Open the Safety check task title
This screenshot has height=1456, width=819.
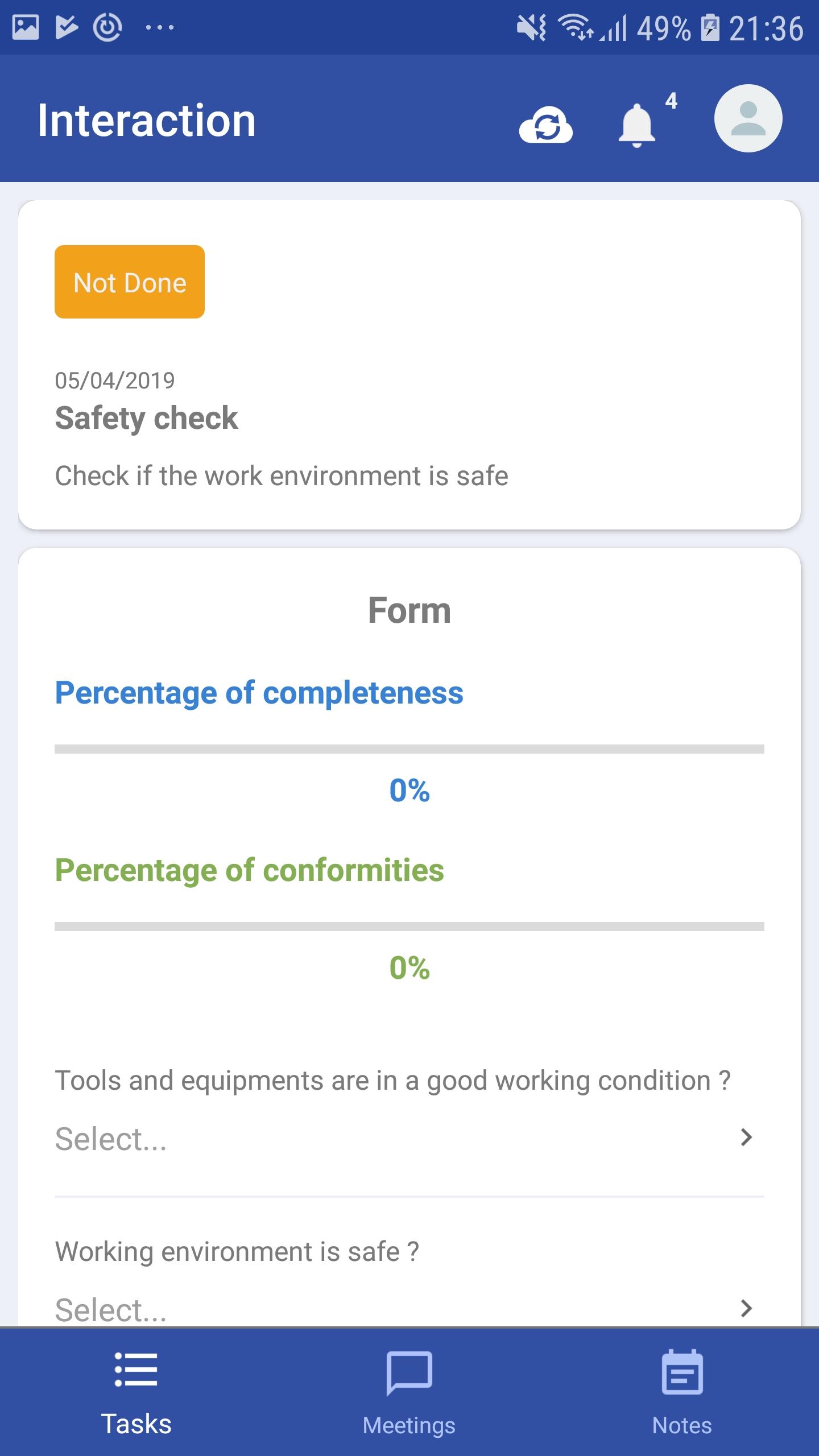click(x=146, y=418)
